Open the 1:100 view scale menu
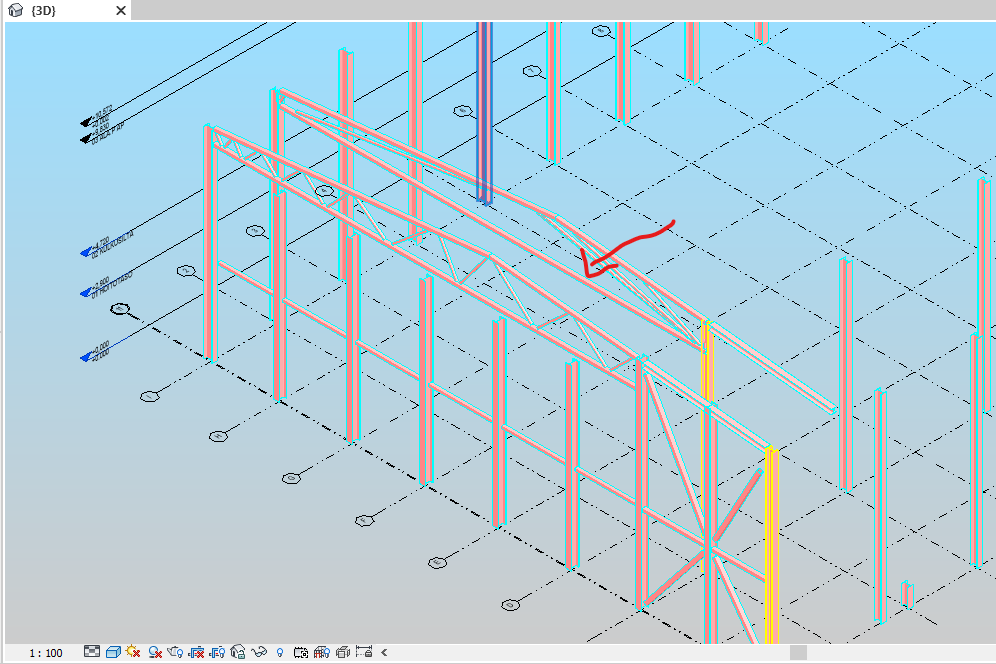This screenshot has width=996, height=664. (x=45, y=651)
